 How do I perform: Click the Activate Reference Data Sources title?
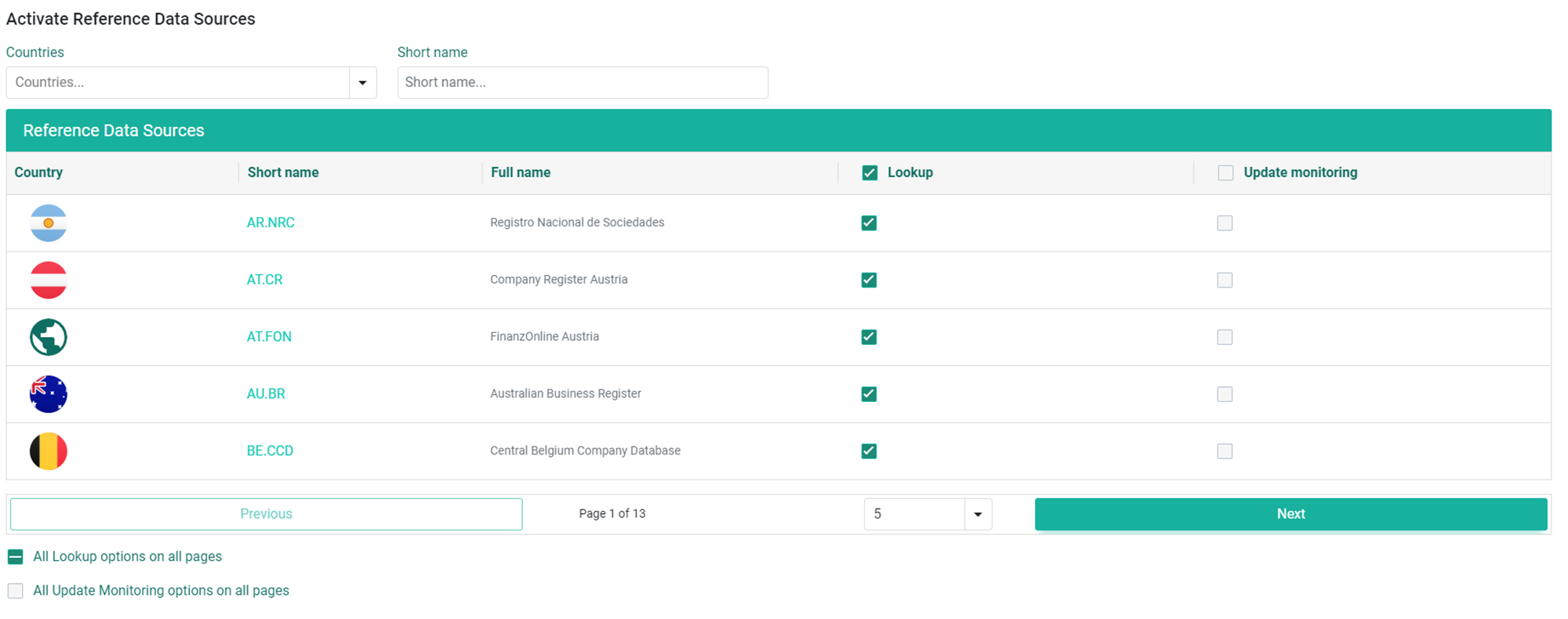[131, 19]
